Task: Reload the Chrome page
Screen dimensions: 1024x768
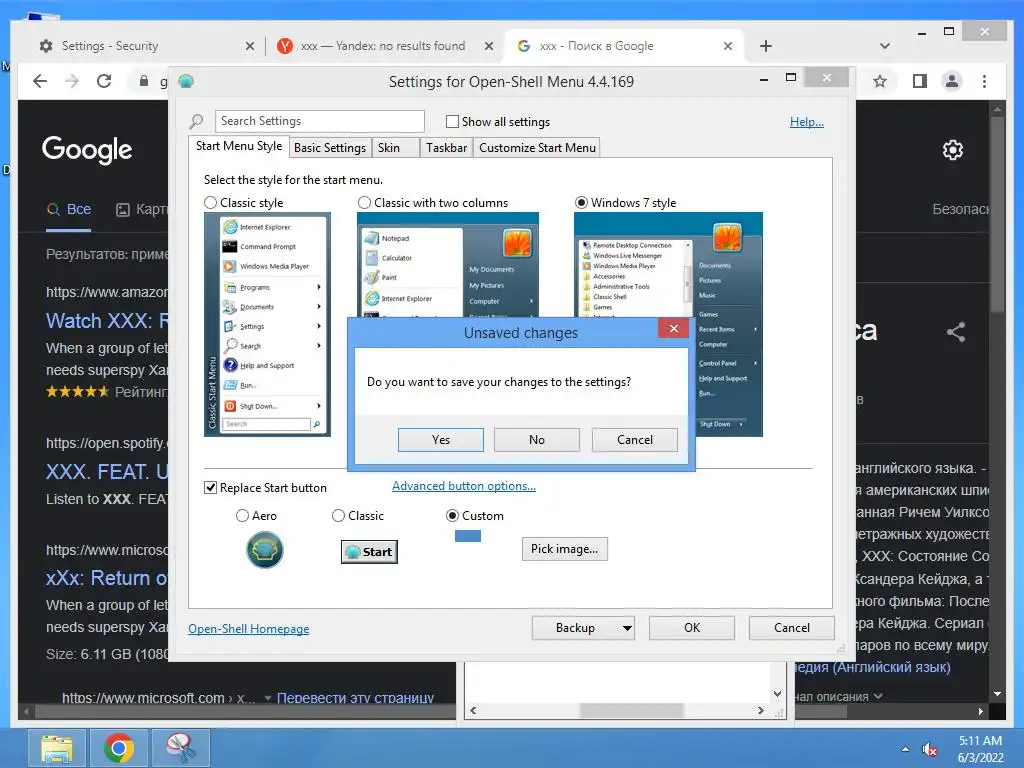Action: coord(104,81)
